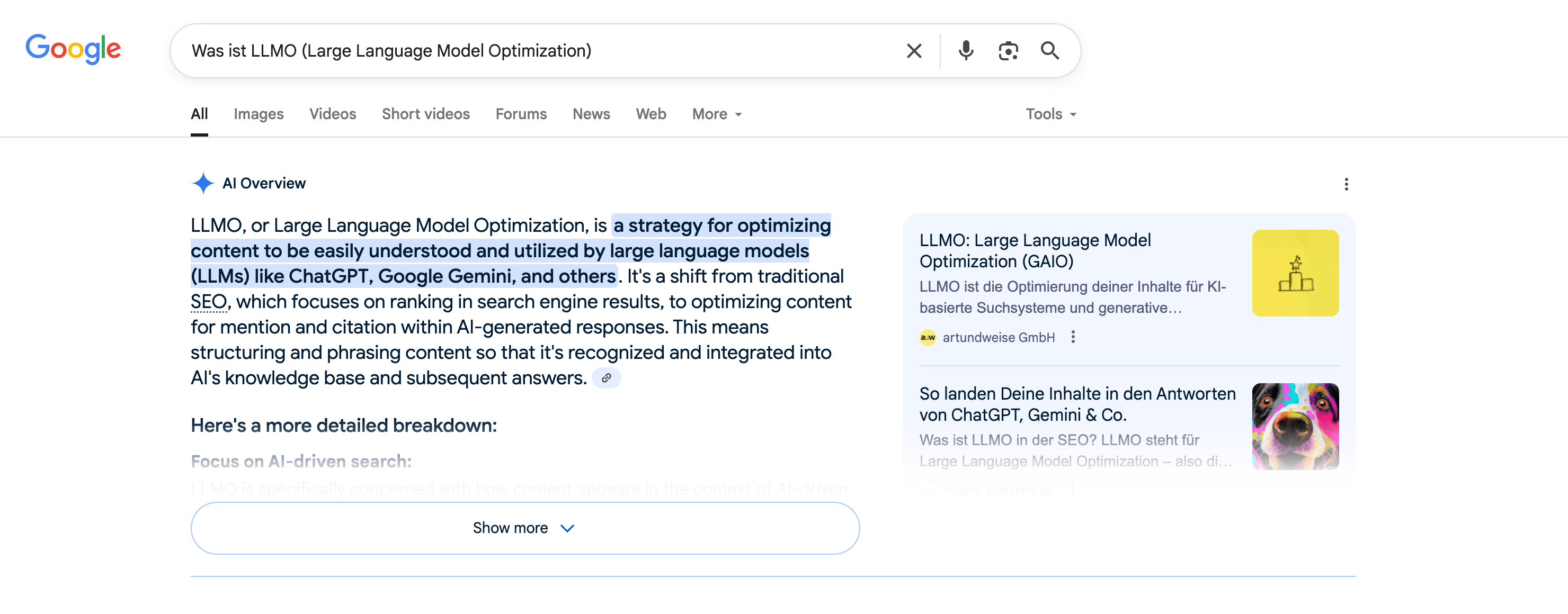The height and width of the screenshot is (614, 1568).
Task: Click the underlined SEO term
Action: coord(209,302)
